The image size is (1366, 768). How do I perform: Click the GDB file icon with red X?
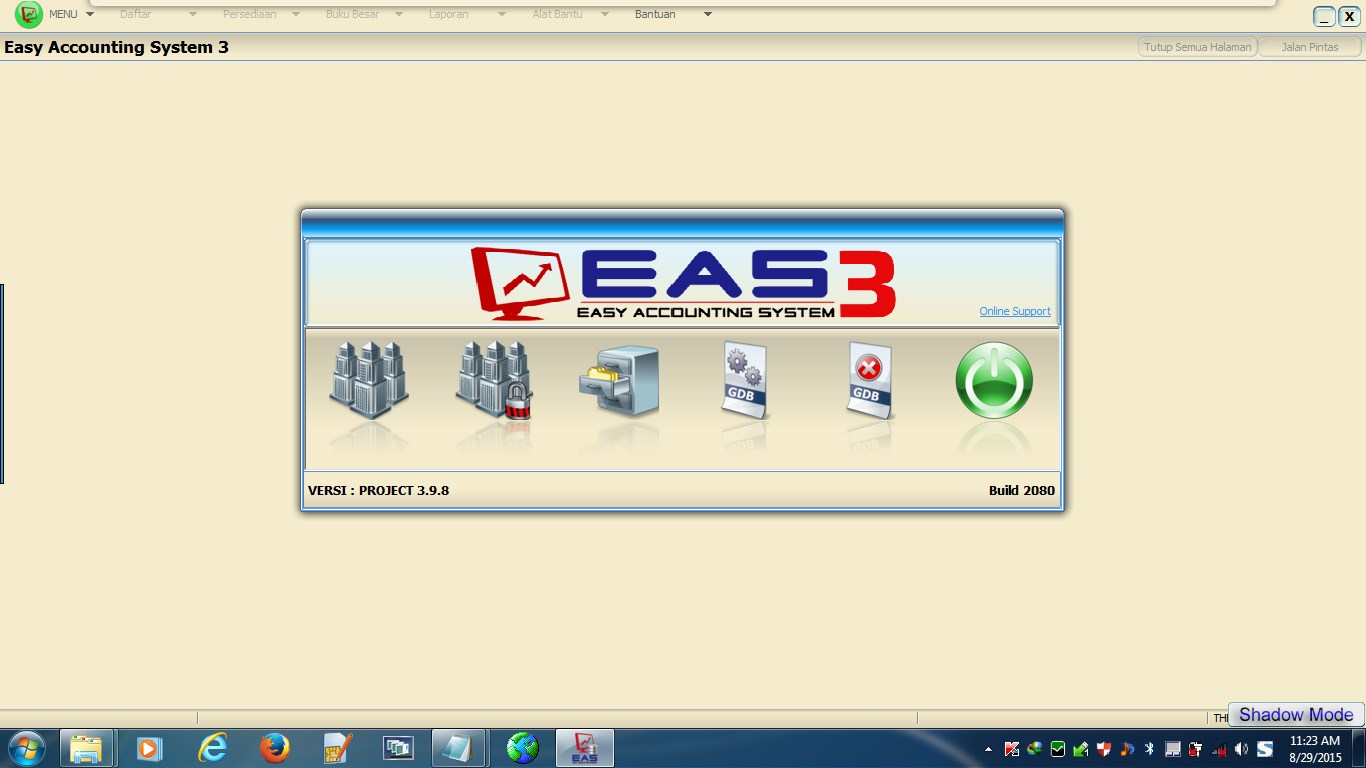(869, 380)
